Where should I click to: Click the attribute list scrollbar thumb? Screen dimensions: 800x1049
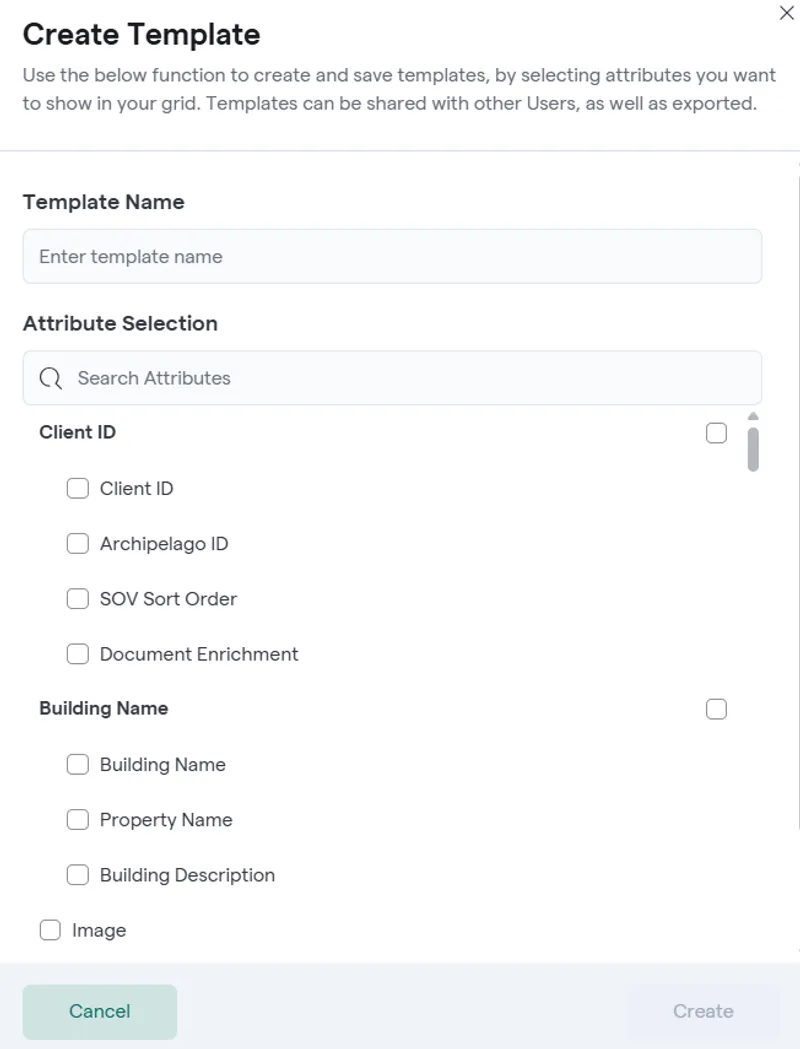click(753, 449)
